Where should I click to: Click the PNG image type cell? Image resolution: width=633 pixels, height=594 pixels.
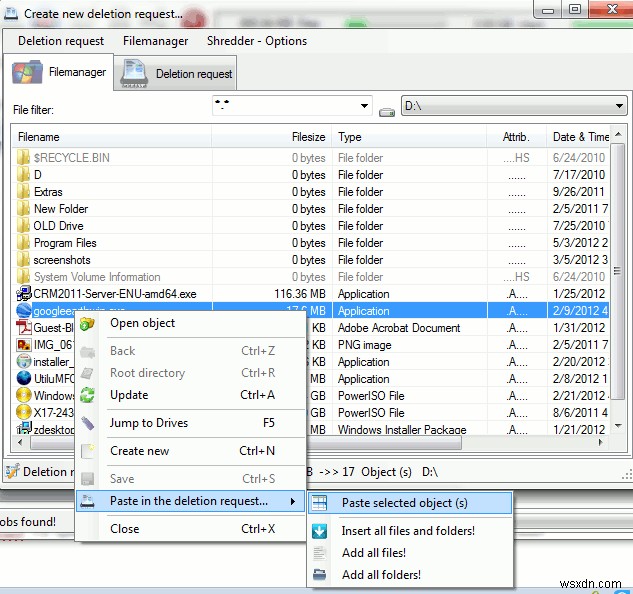(365, 344)
